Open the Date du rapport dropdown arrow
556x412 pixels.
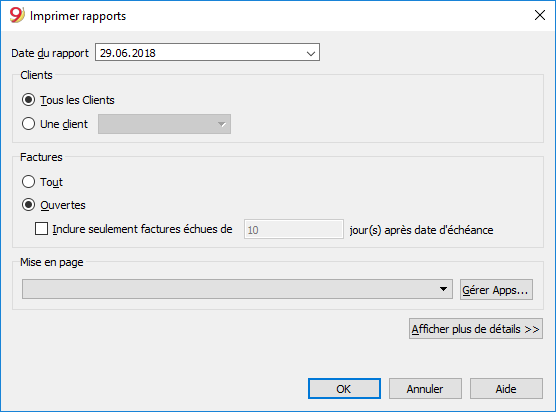(311, 53)
